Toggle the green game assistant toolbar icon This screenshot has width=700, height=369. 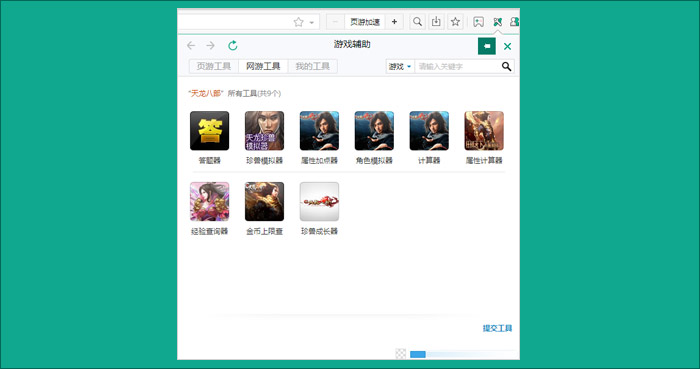(x=497, y=22)
